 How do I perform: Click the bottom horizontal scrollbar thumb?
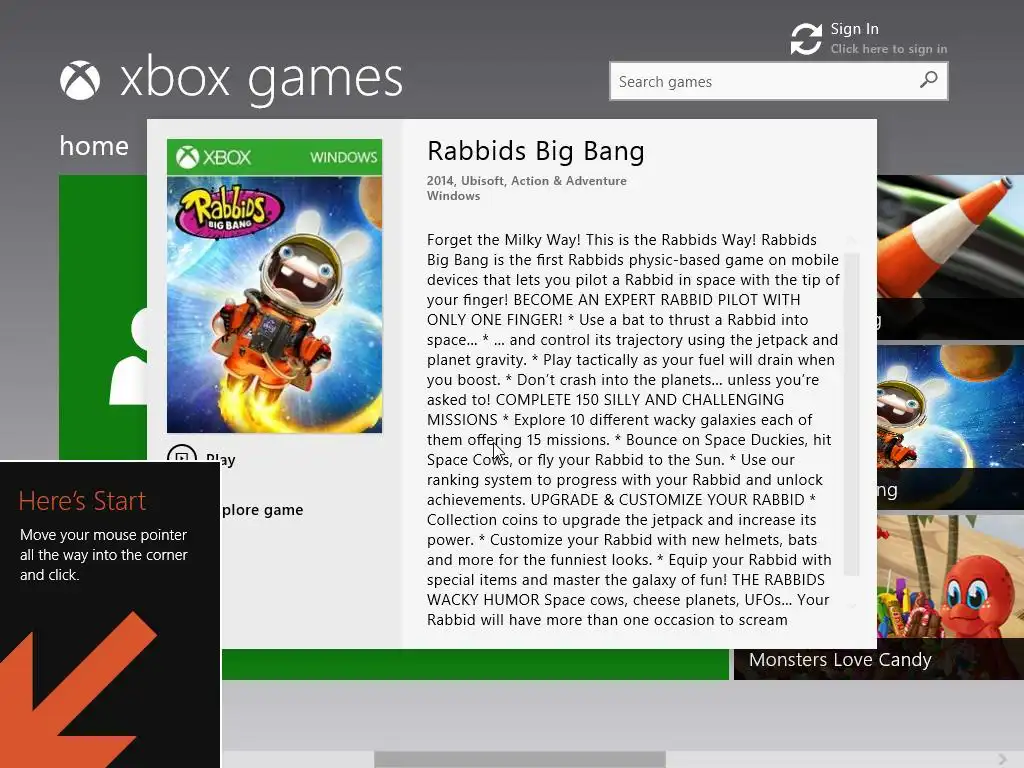click(520, 760)
